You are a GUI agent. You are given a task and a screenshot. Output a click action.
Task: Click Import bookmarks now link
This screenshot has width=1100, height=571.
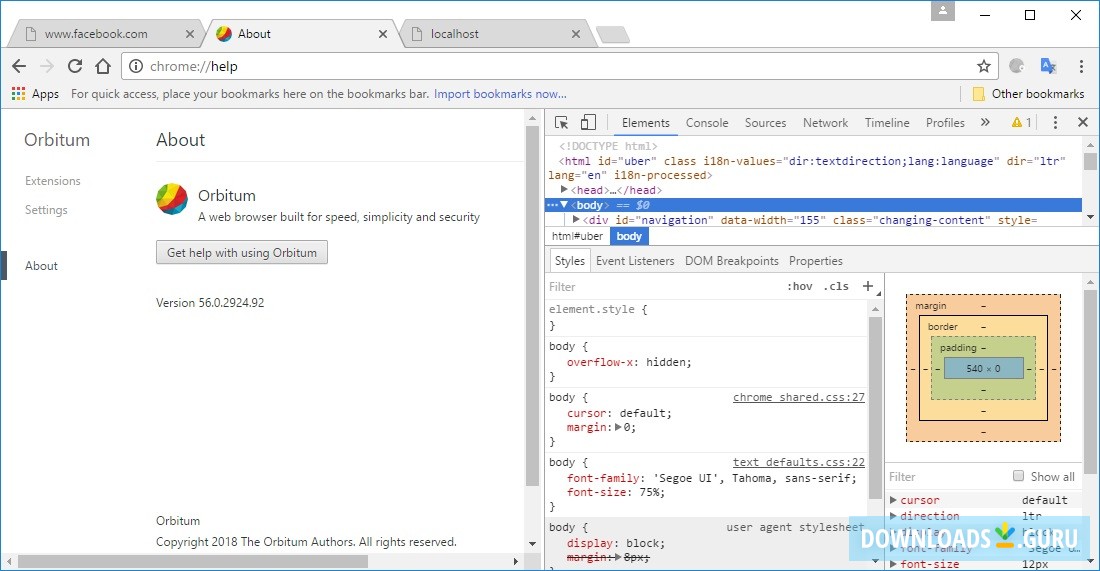click(x=500, y=94)
